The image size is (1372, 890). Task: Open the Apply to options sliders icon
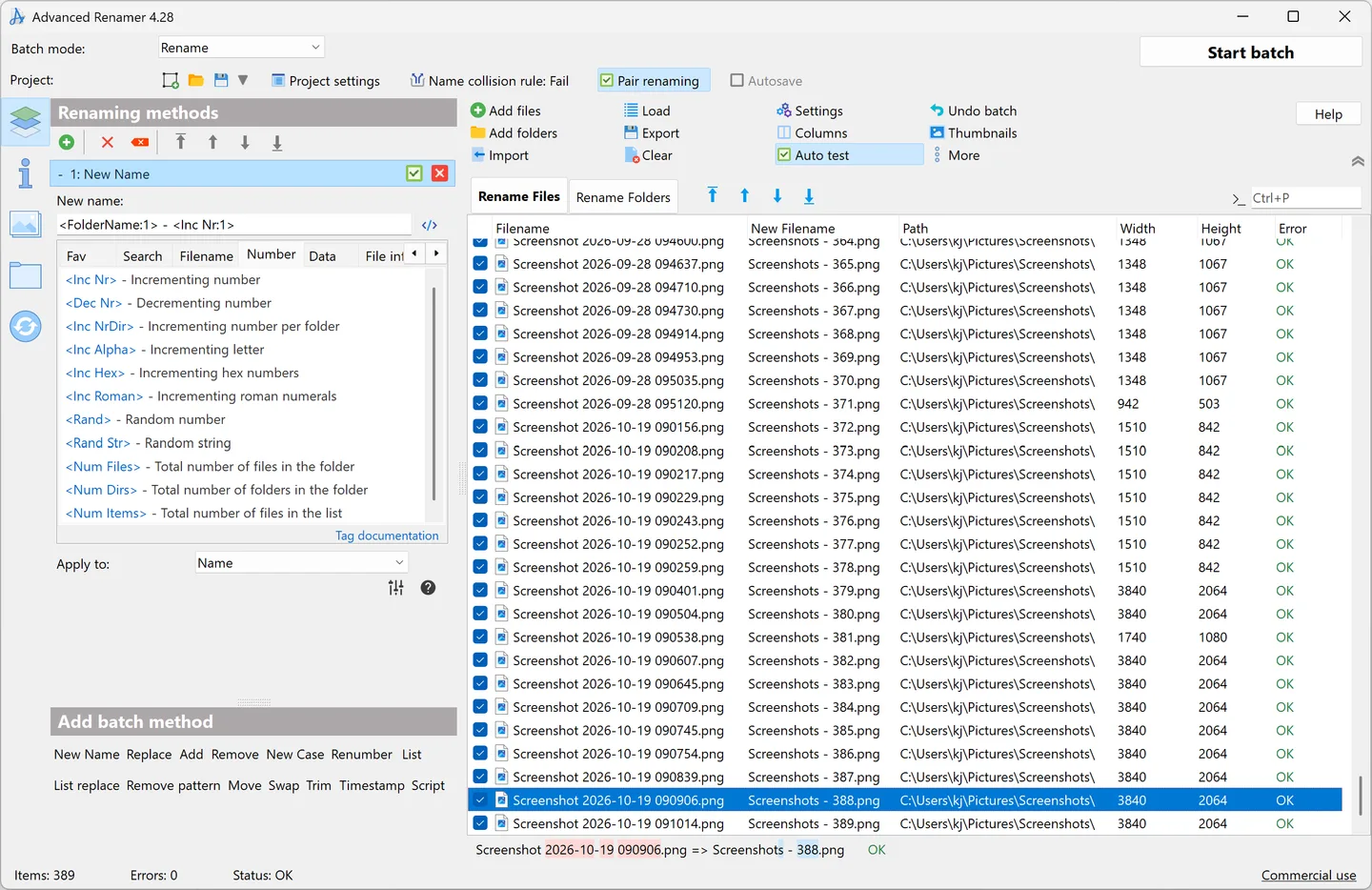[x=396, y=588]
